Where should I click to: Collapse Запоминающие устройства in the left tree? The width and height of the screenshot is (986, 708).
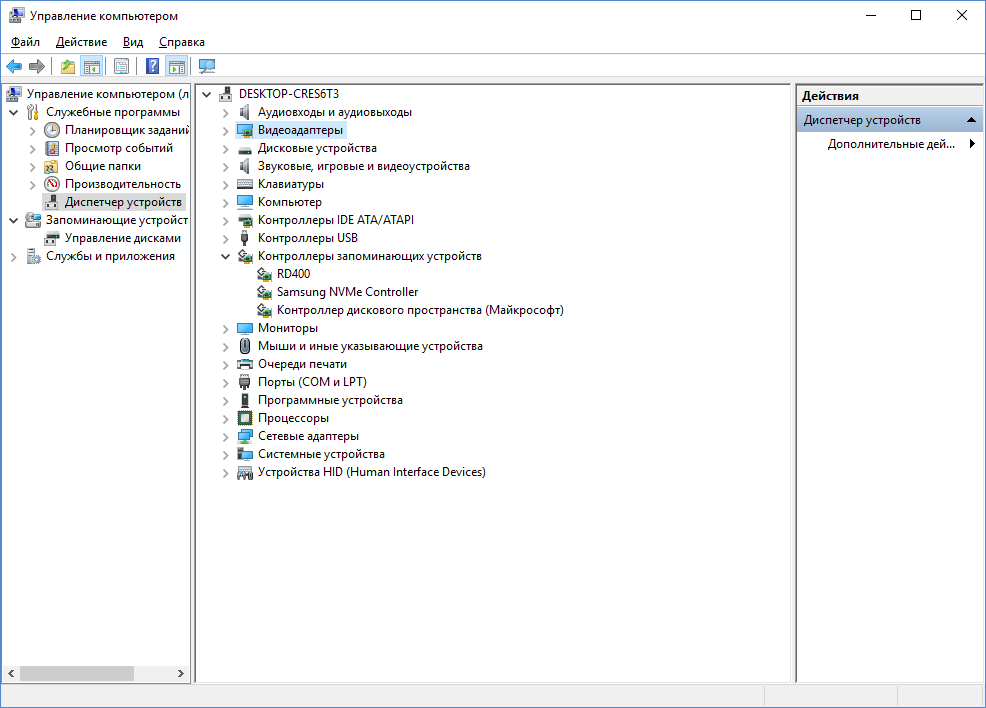pyautogui.click(x=14, y=221)
